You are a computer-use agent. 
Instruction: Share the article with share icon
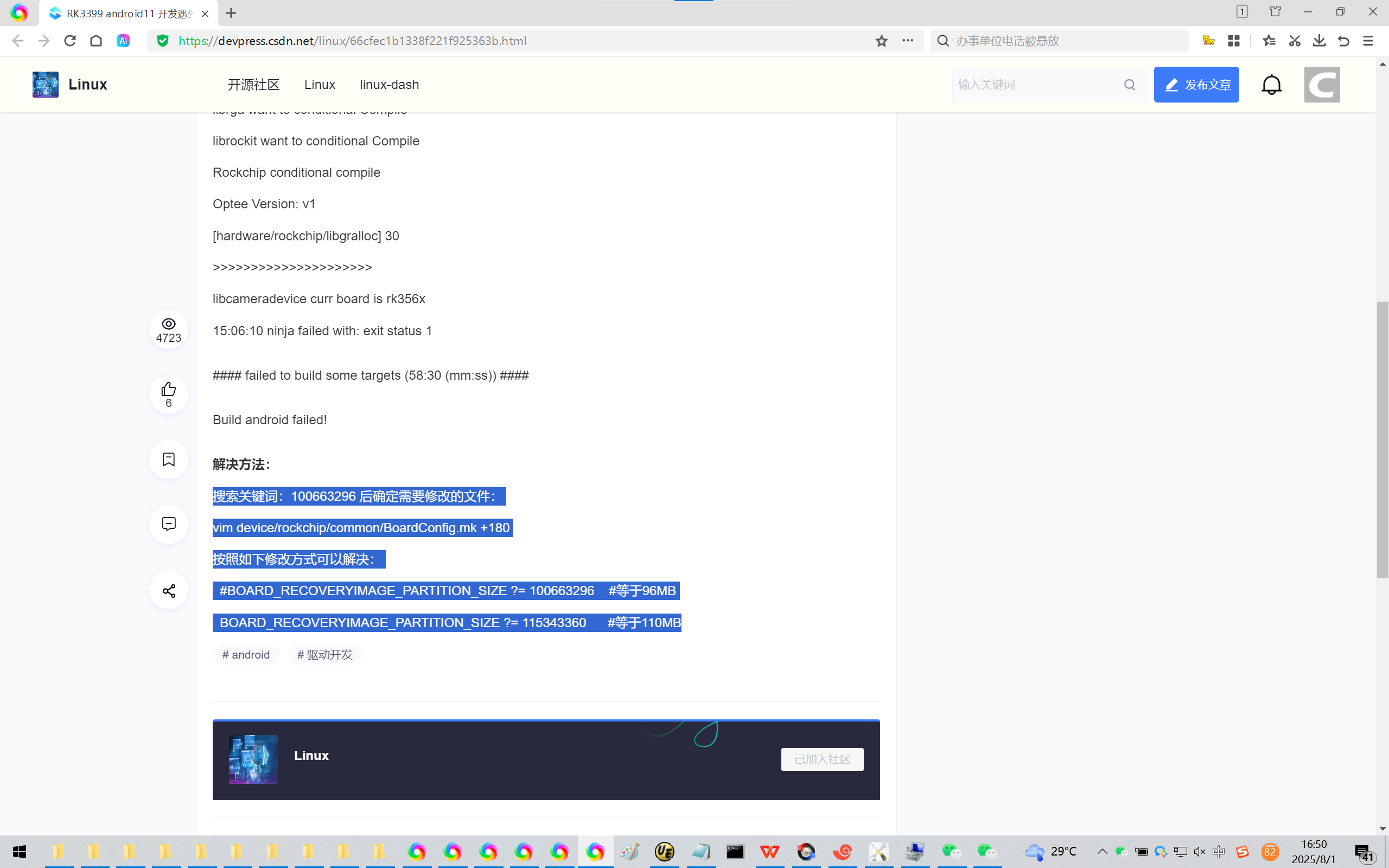(x=168, y=591)
